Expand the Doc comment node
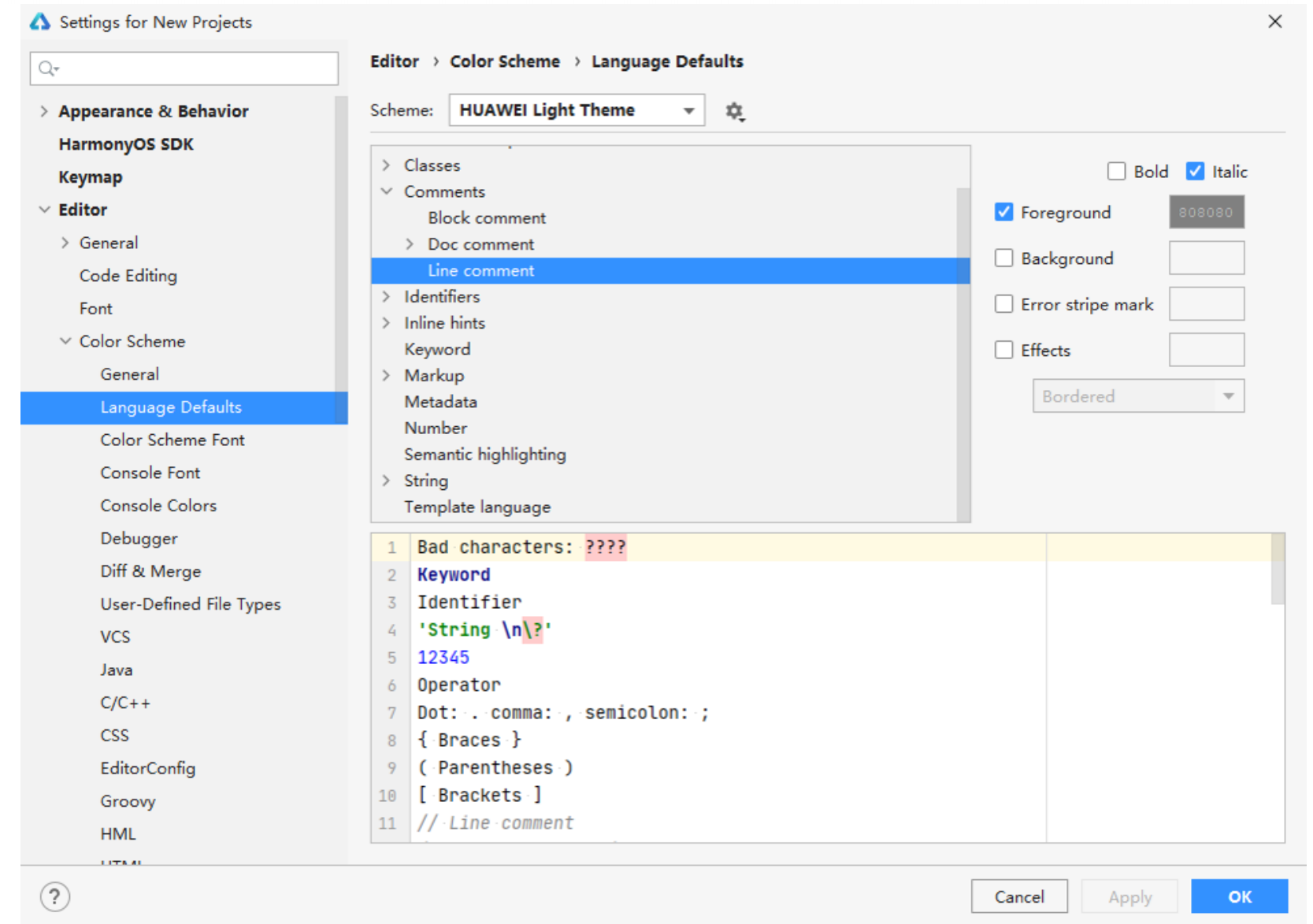This screenshot has width=1313, height=924. click(x=410, y=244)
